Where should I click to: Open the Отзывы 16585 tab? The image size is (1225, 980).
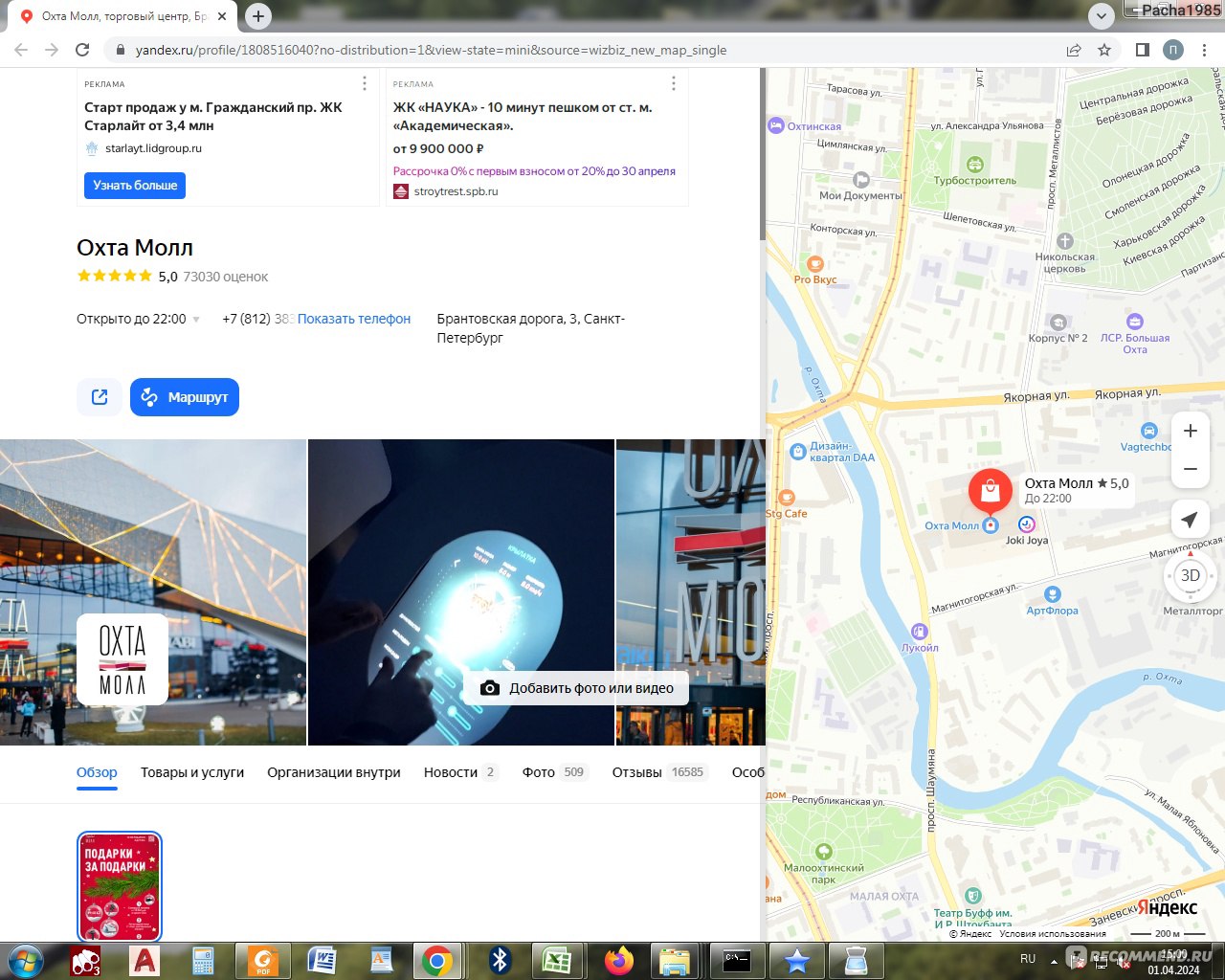(x=659, y=772)
